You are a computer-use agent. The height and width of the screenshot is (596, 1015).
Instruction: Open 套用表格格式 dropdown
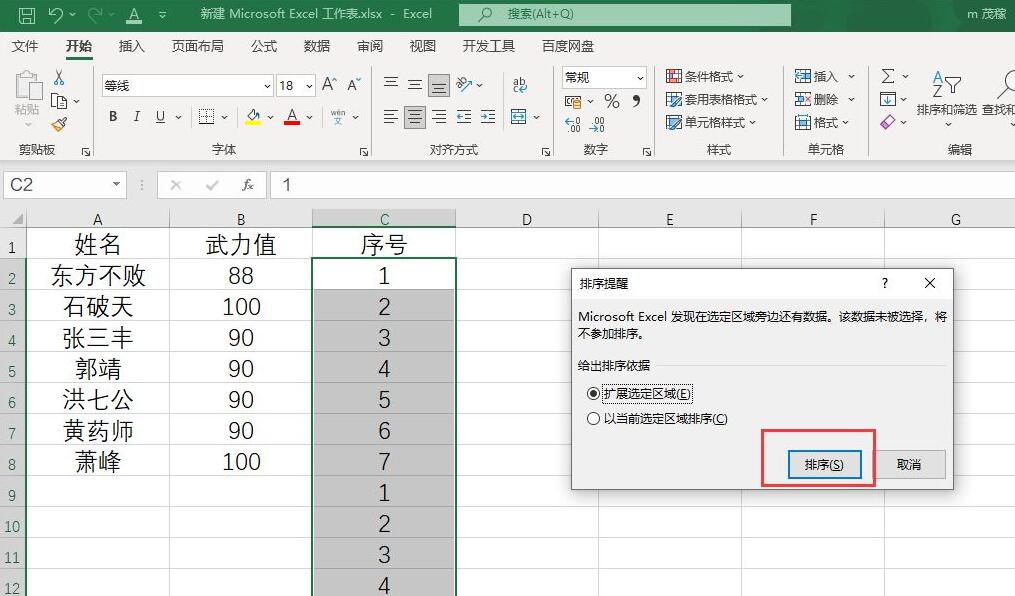pyautogui.click(x=717, y=100)
